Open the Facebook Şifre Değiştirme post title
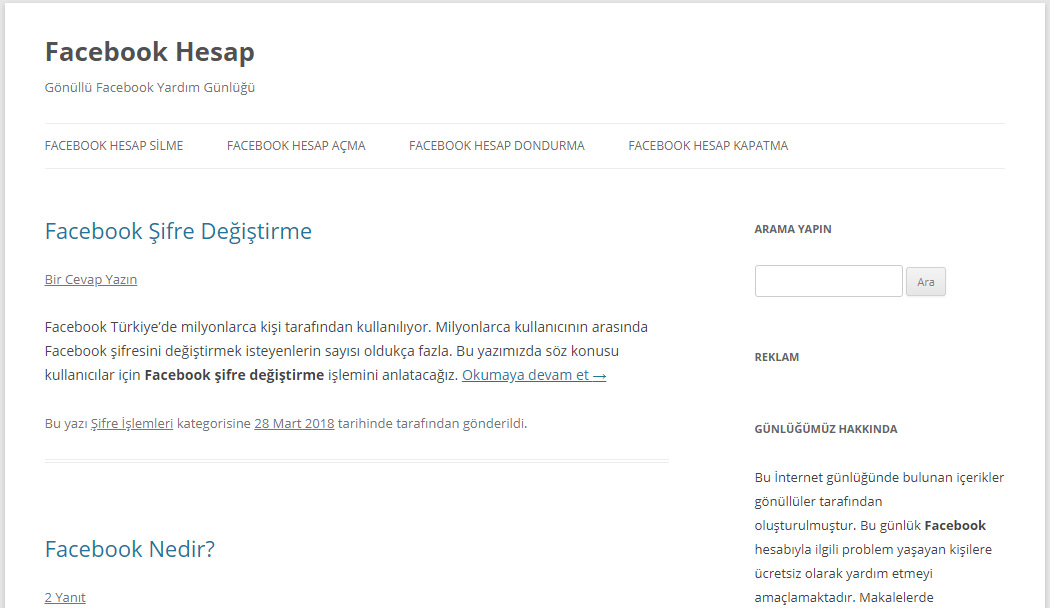Image resolution: width=1050 pixels, height=608 pixels. pos(178,231)
